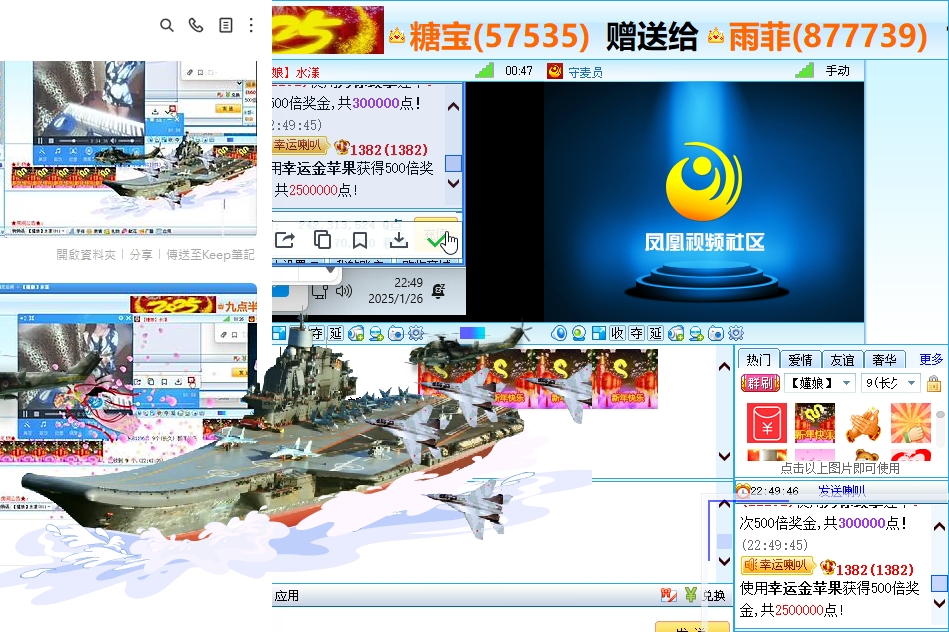Click the phone call icon
949x632 pixels.
195,25
